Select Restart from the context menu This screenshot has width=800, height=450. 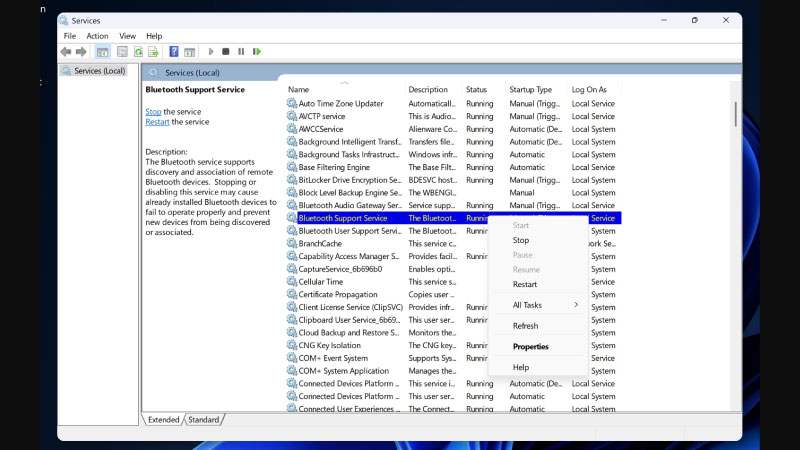(525, 284)
